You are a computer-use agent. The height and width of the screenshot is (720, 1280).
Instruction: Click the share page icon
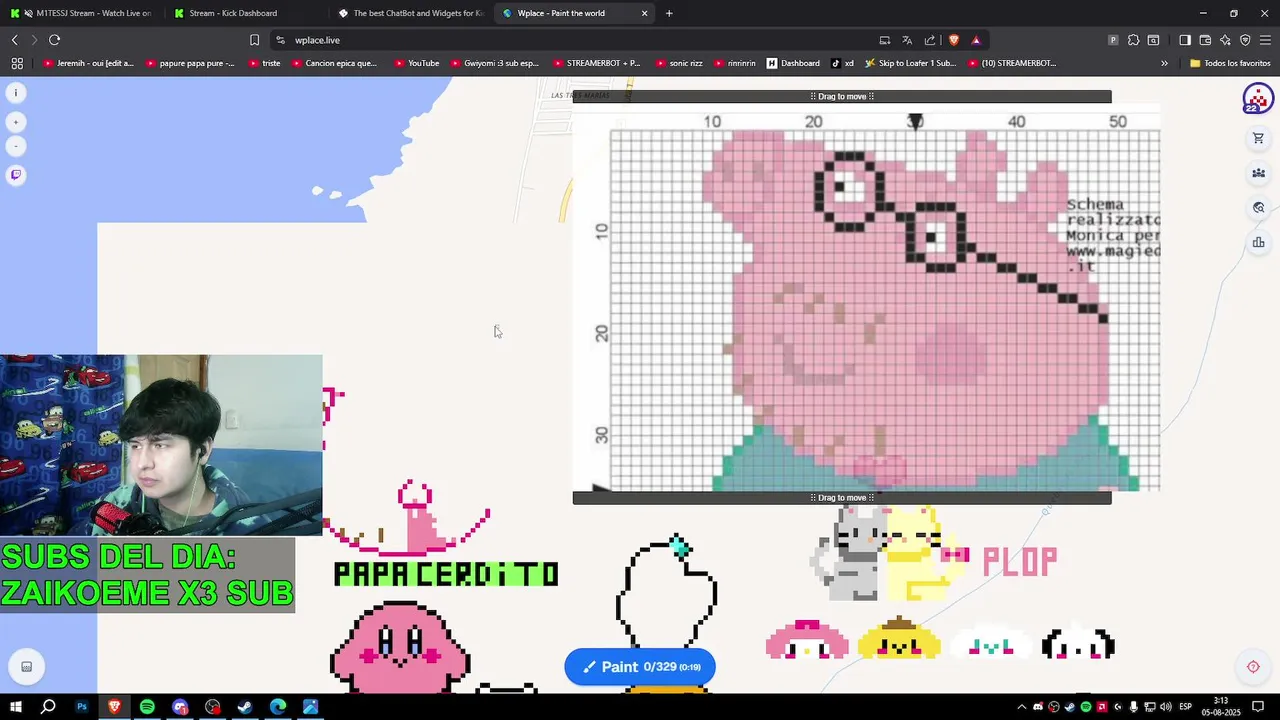(930, 40)
